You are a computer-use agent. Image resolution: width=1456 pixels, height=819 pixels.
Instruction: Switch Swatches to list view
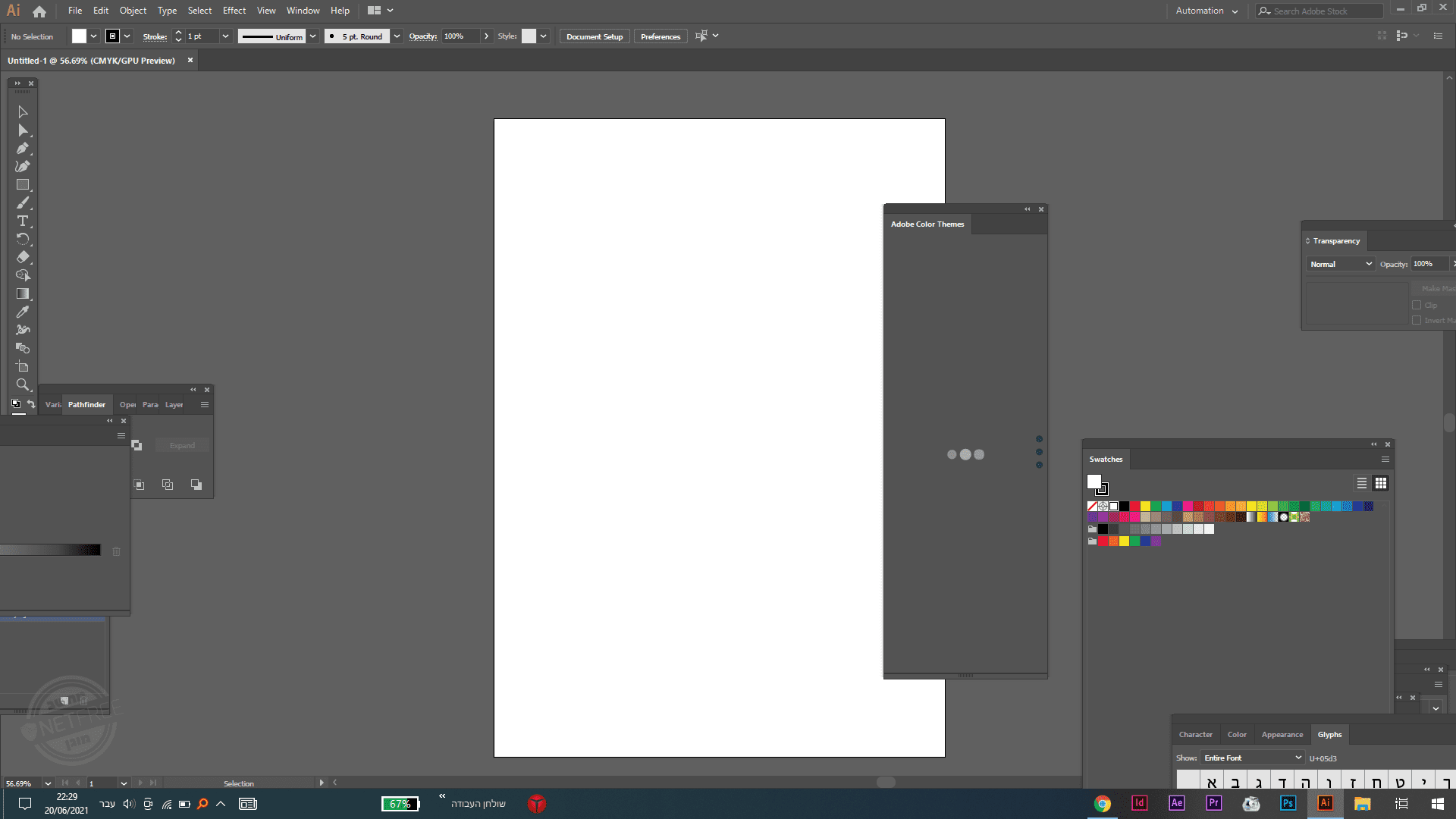click(1362, 483)
